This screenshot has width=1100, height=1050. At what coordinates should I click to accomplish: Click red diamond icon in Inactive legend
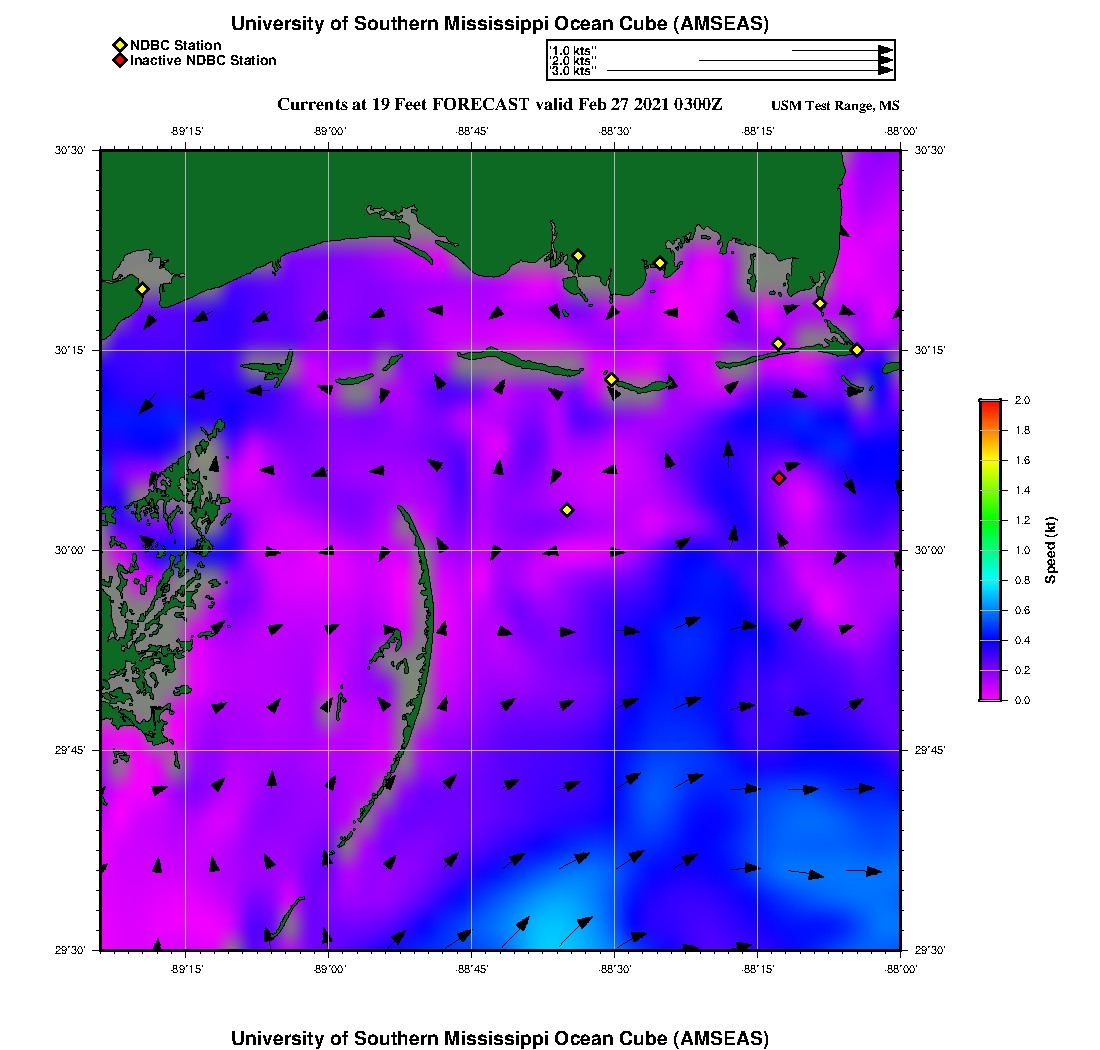pyautogui.click(x=120, y=61)
